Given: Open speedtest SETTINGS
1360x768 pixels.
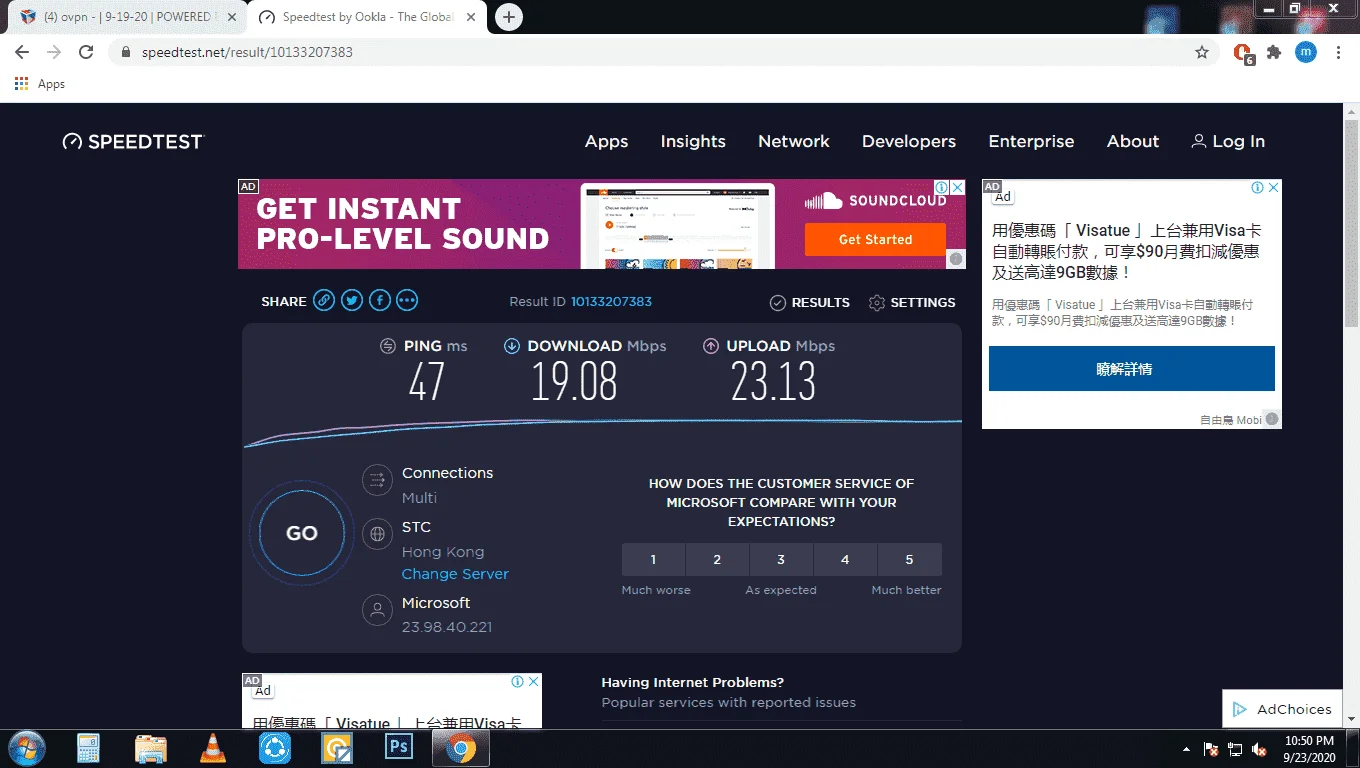Looking at the screenshot, I should (912, 302).
